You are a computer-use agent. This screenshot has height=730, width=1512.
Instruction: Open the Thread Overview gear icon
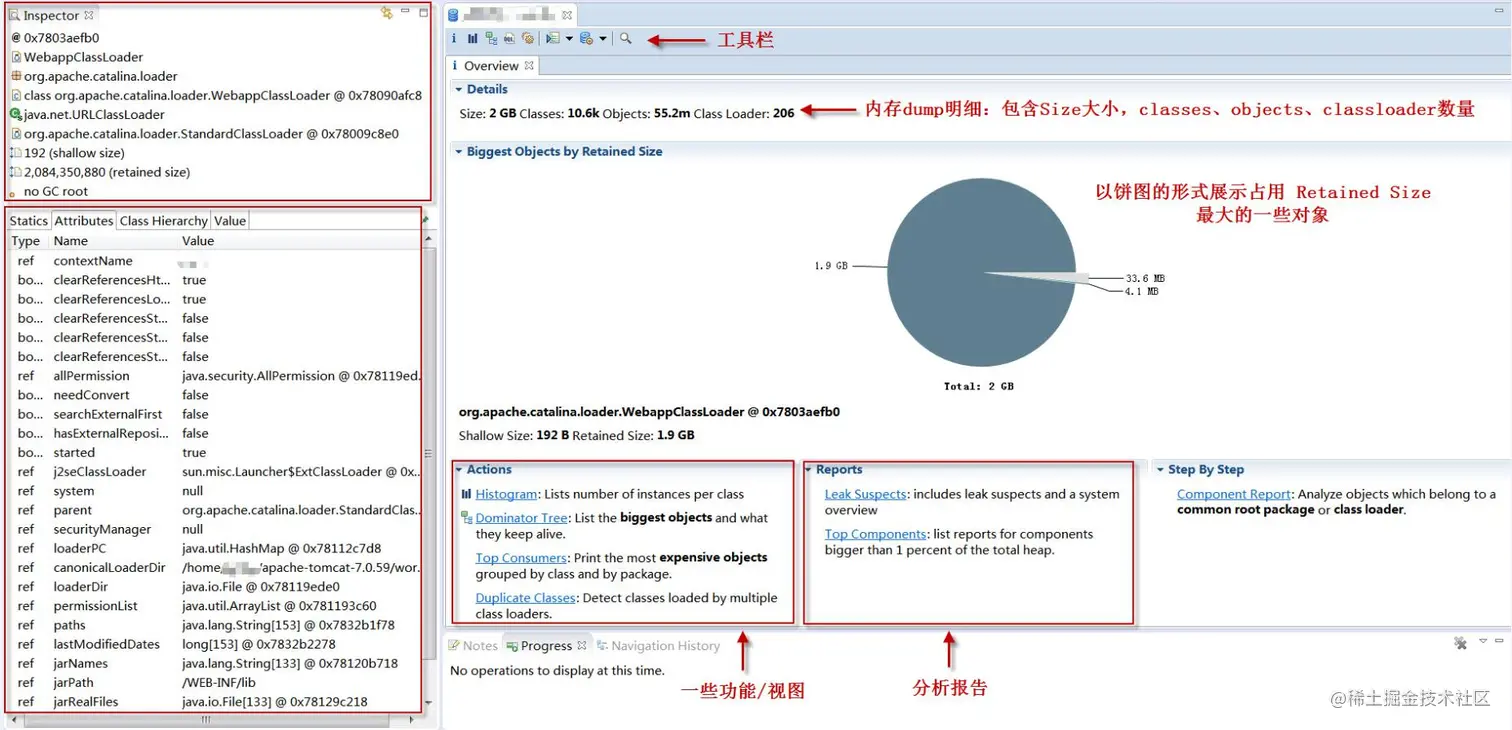click(527, 38)
